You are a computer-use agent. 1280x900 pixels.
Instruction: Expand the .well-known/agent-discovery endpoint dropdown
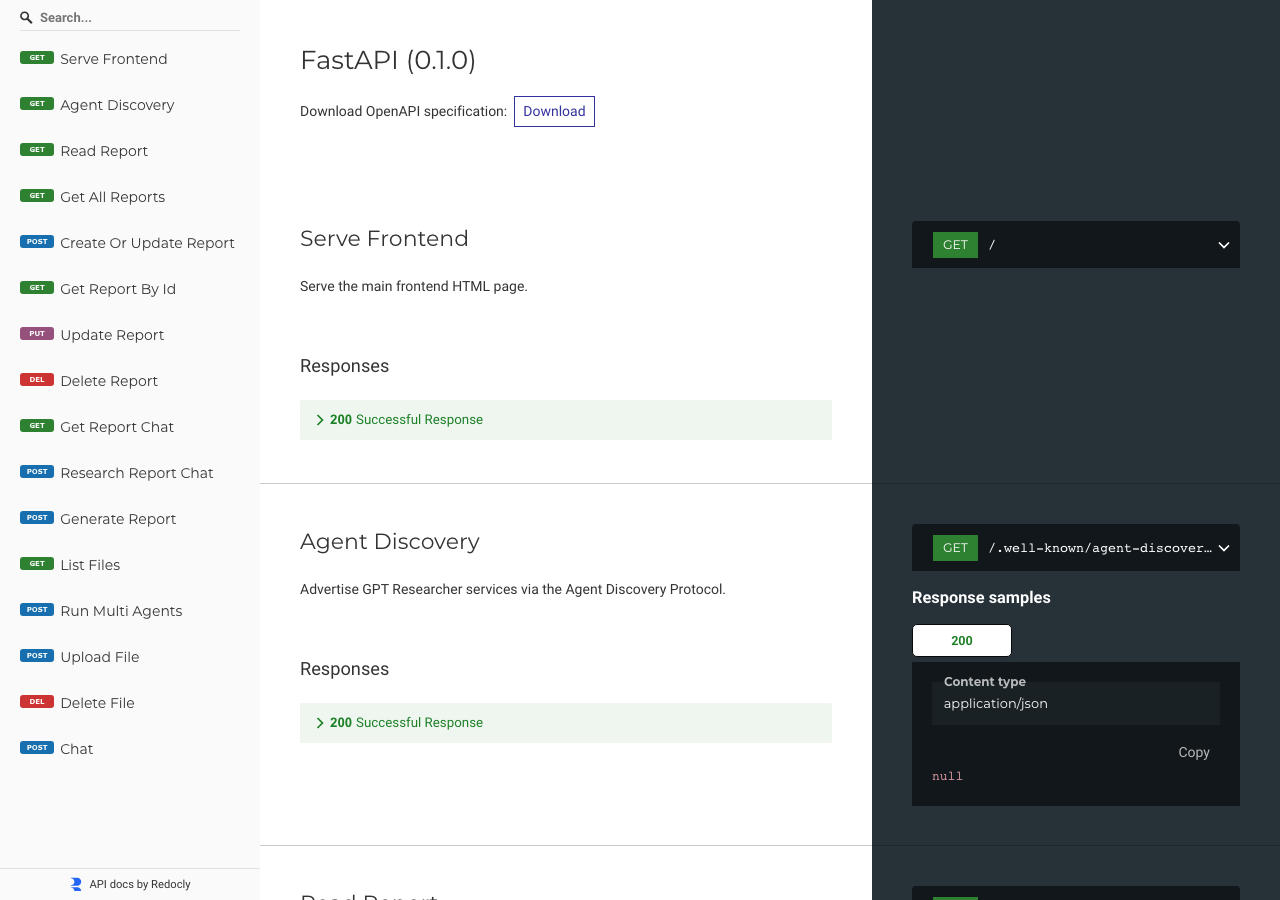click(x=1076, y=548)
